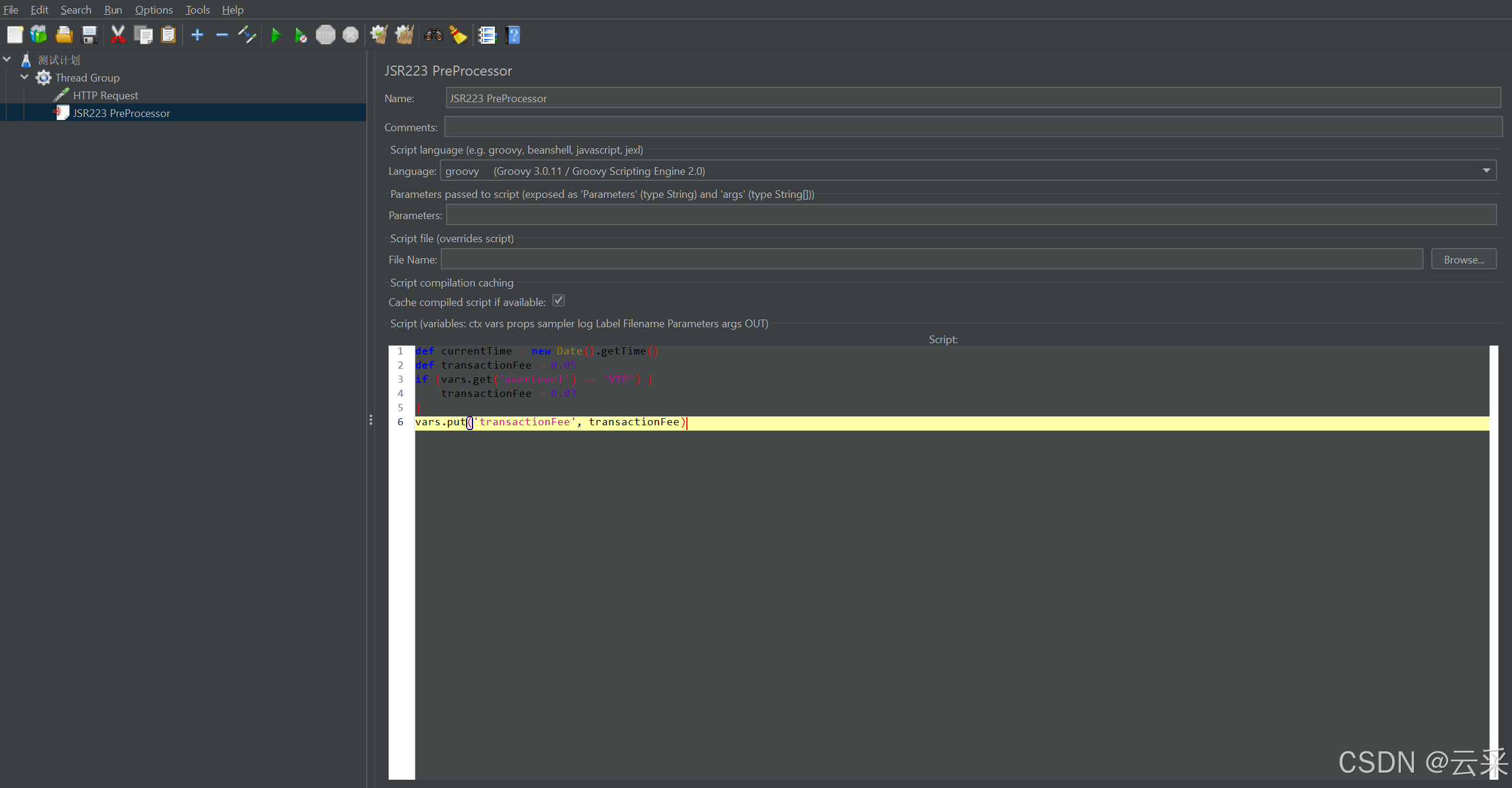Image resolution: width=1512 pixels, height=788 pixels.
Task: Click the Shutdown round X icon
Action: (x=351, y=35)
